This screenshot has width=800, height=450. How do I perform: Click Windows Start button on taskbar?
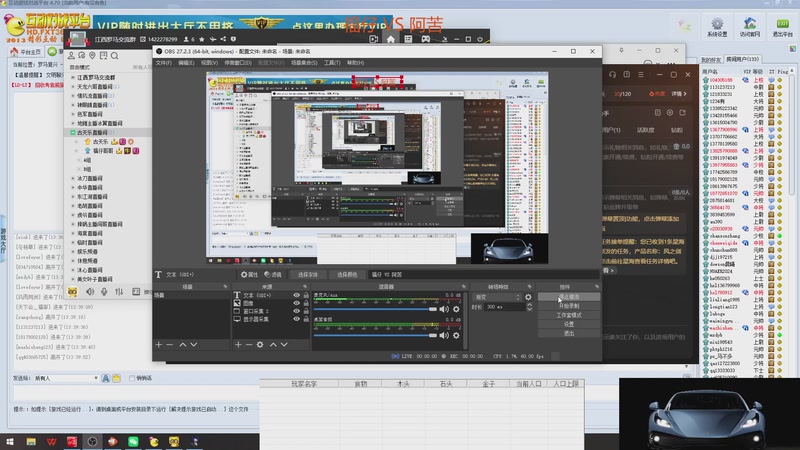(10, 442)
